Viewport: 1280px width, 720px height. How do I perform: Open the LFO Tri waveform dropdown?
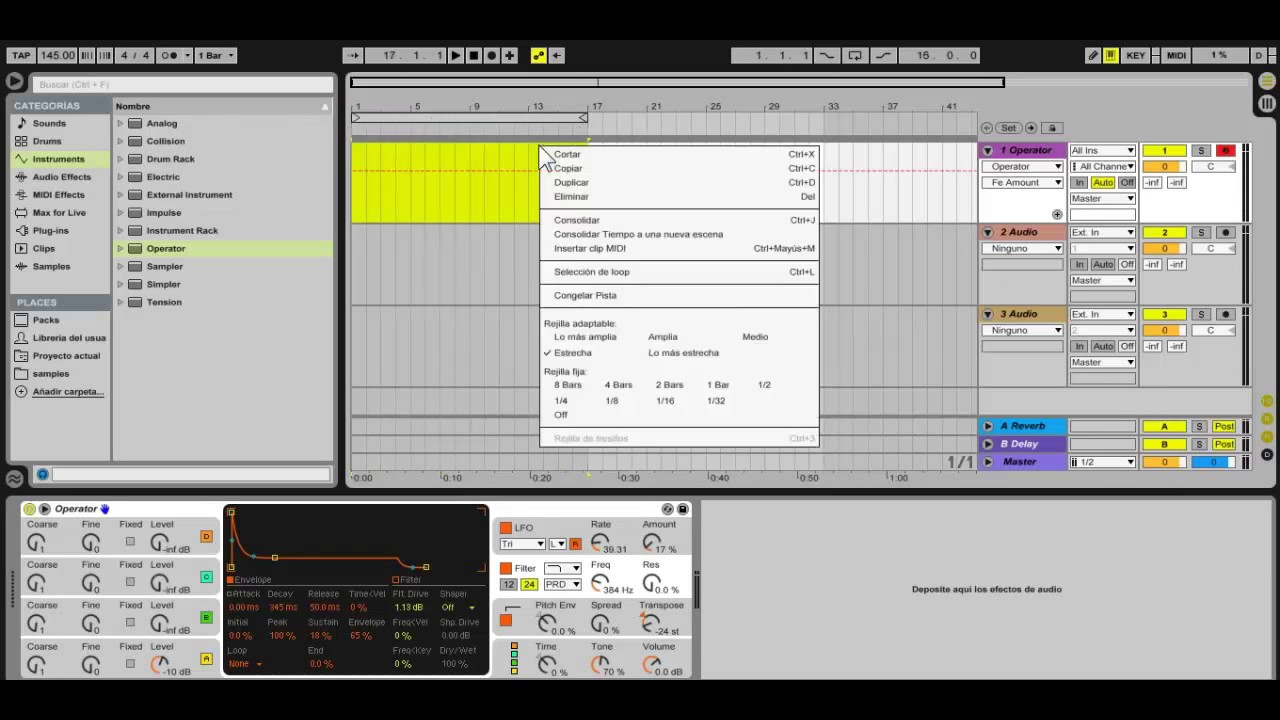pyautogui.click(x=522, y=544)
